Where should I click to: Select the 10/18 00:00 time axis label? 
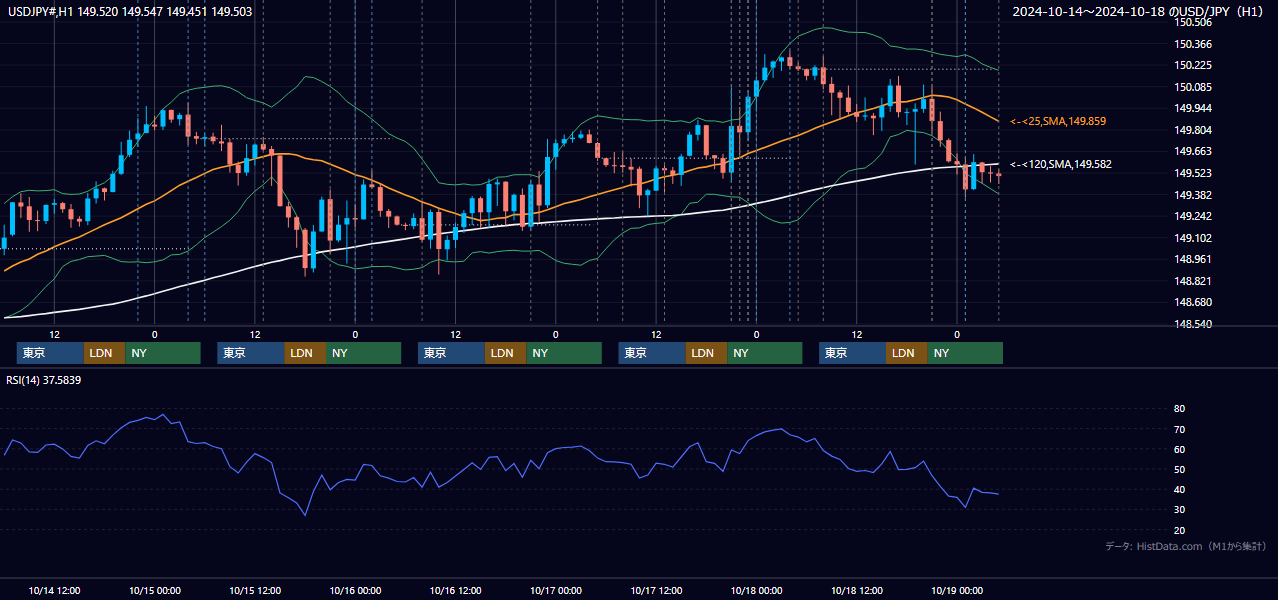coord(756,590)
